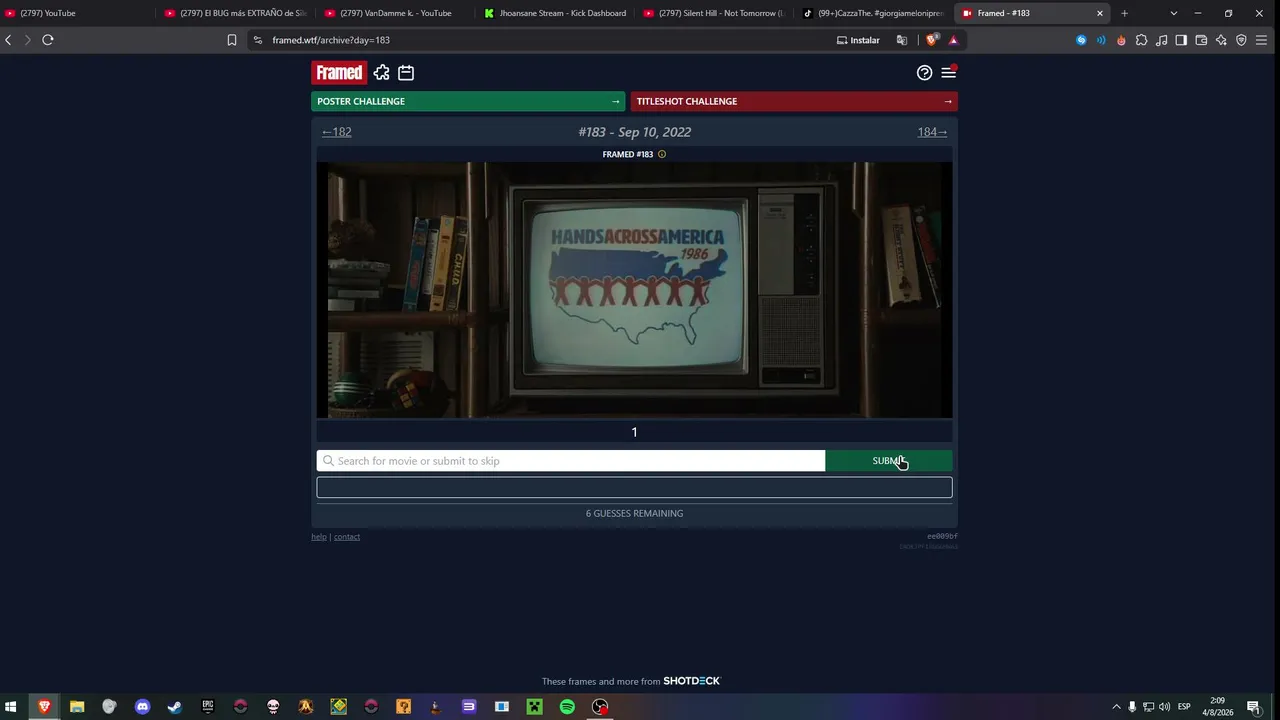This screenshot has width=1280, height=720.
Task: Open Spotify from the taskbar
Action: tap(567, 707)
